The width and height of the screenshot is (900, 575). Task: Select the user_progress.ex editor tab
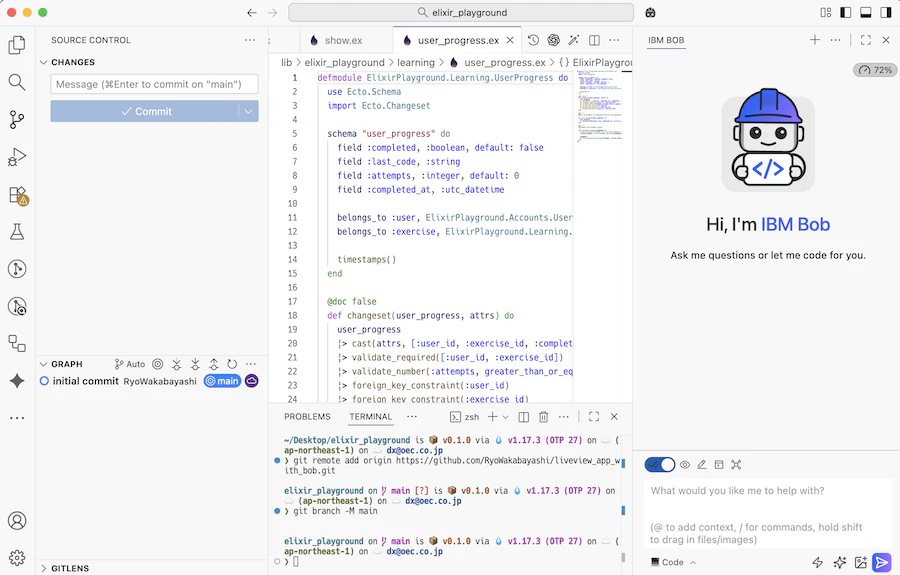[x=457, y=40]
